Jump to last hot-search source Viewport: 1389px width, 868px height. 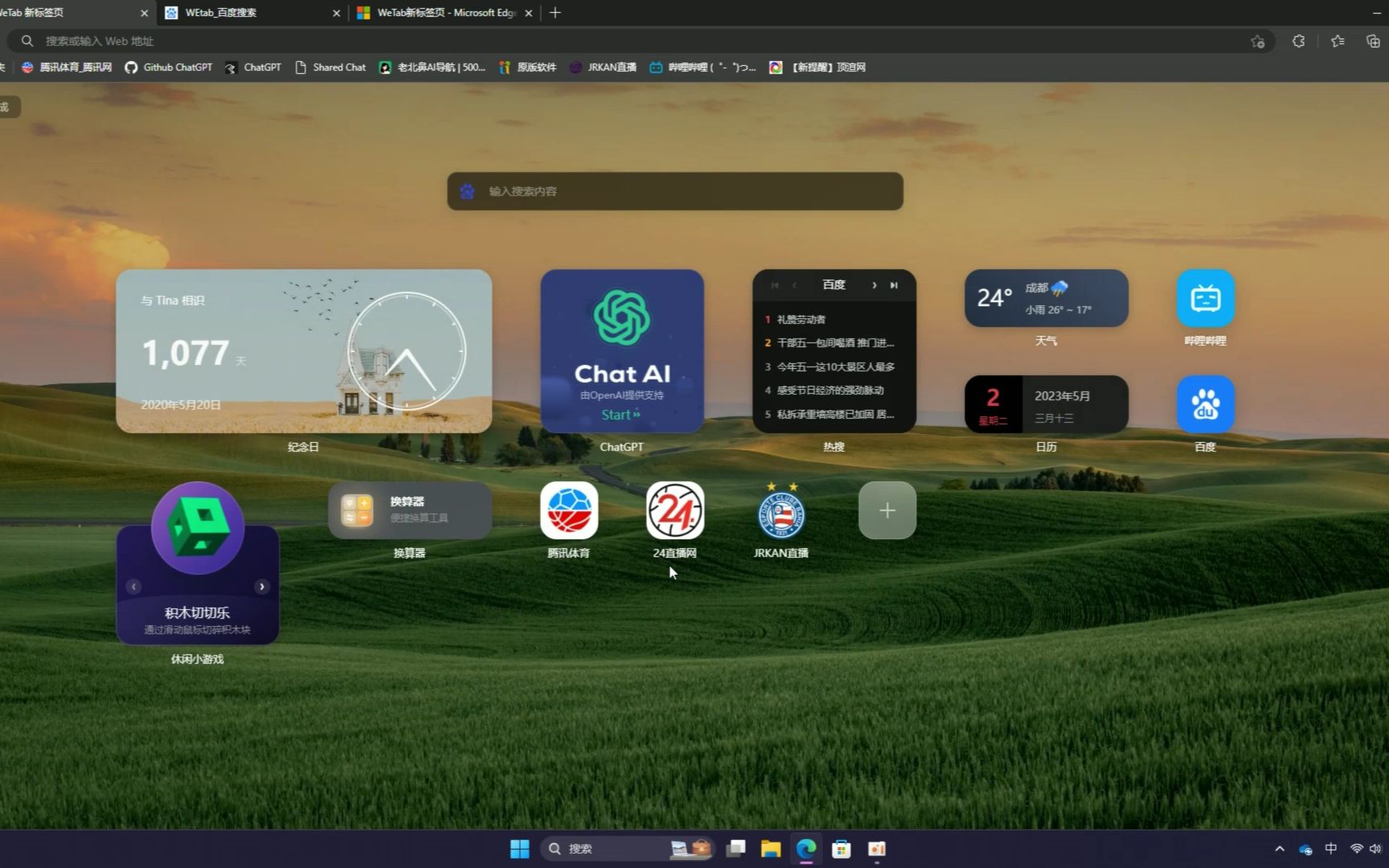[x=894, y=285]
